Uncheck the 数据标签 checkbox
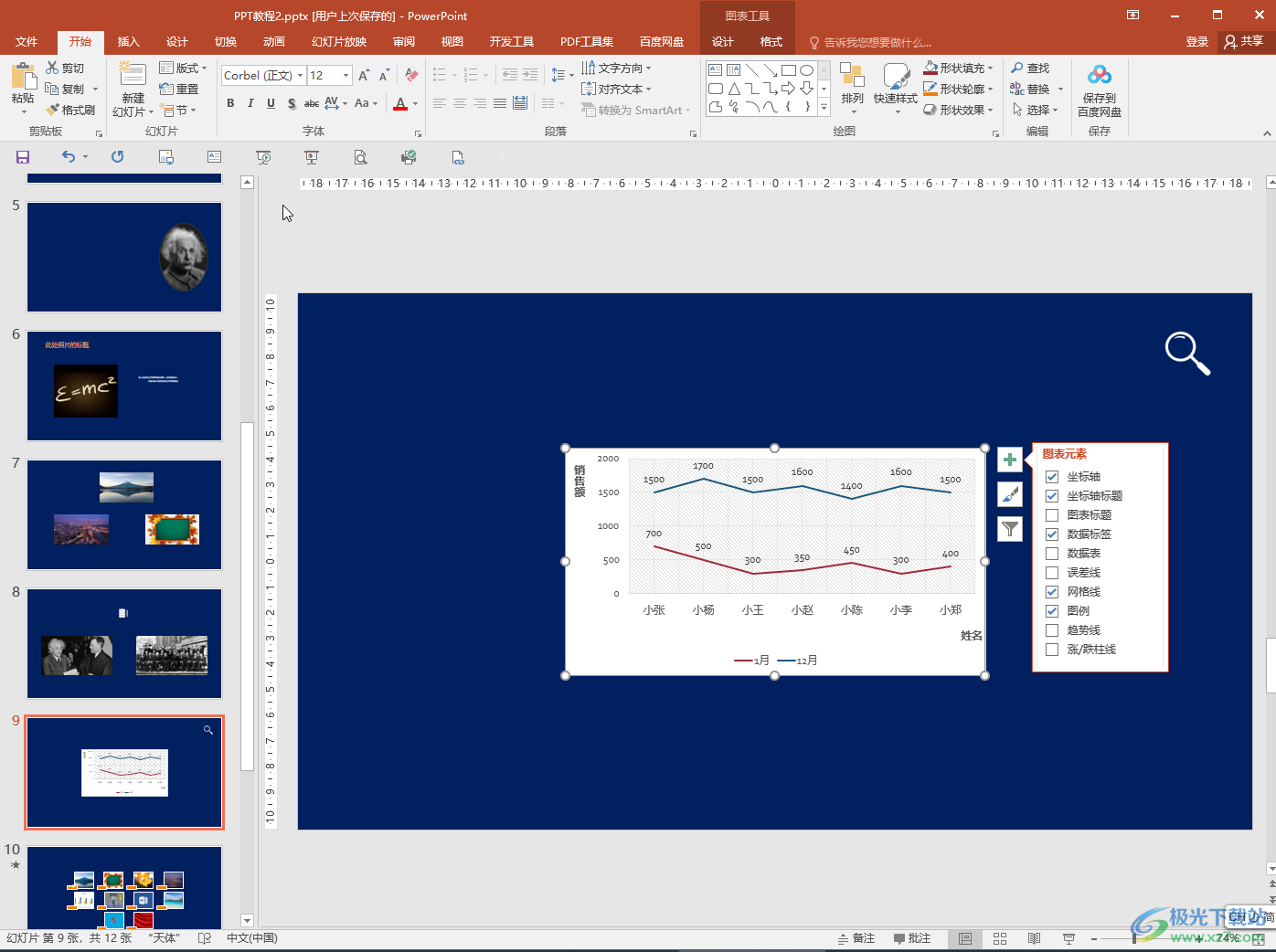Image resolution: width=1276 pixels, height=952 pixels. click(1052, 534)
